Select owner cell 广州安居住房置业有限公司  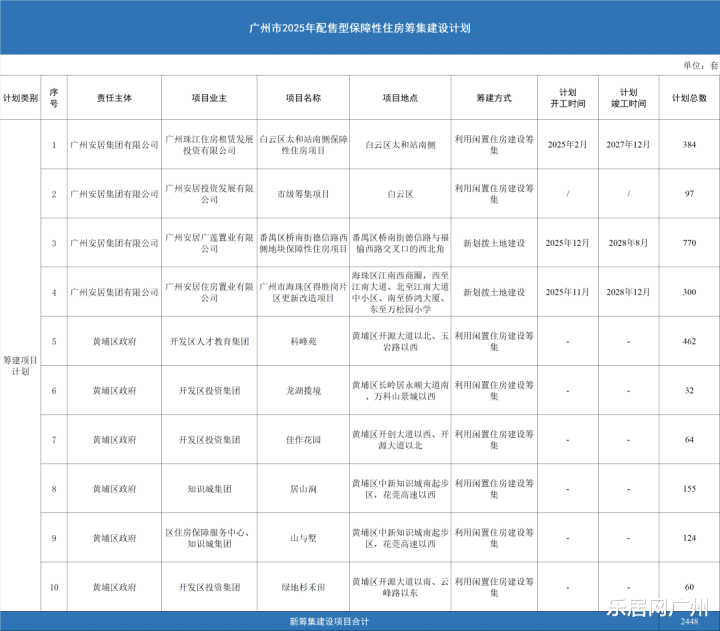point(209,292)
